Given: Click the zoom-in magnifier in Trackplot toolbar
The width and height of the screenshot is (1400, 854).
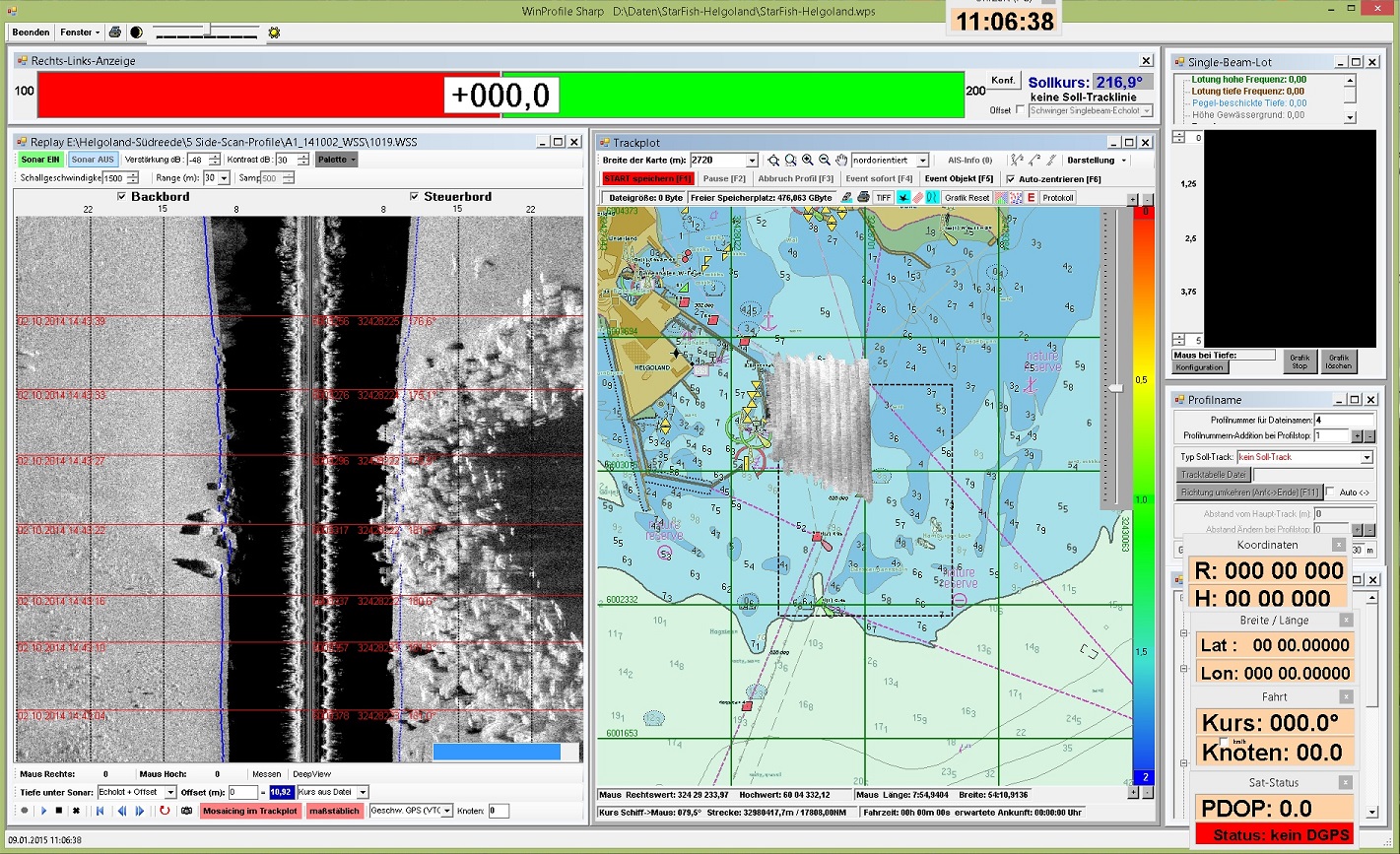Looking at the screenshot, I should point(808,160).
